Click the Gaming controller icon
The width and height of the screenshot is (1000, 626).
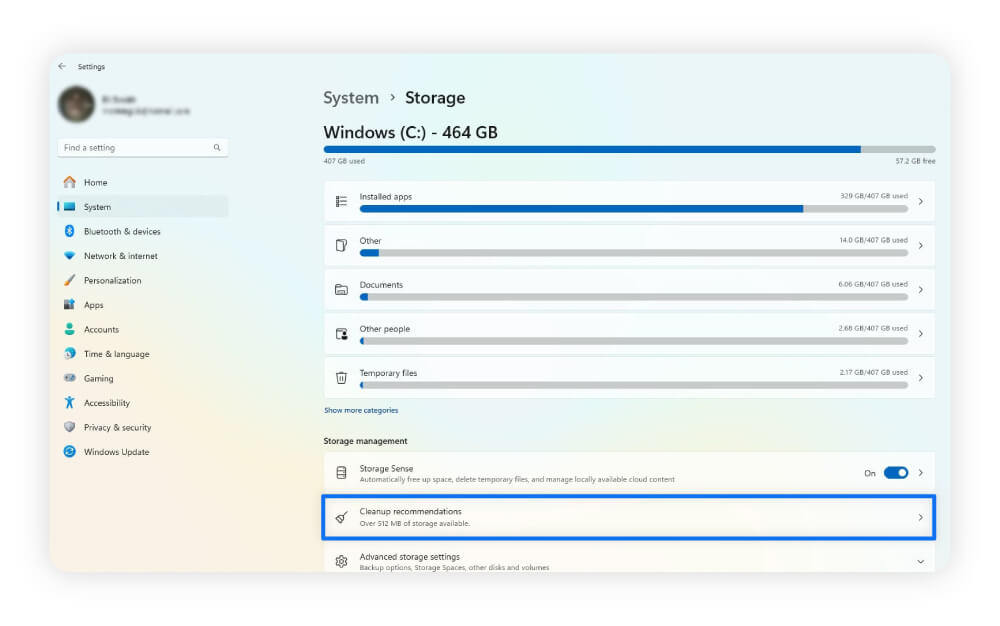tap(70, 378)
